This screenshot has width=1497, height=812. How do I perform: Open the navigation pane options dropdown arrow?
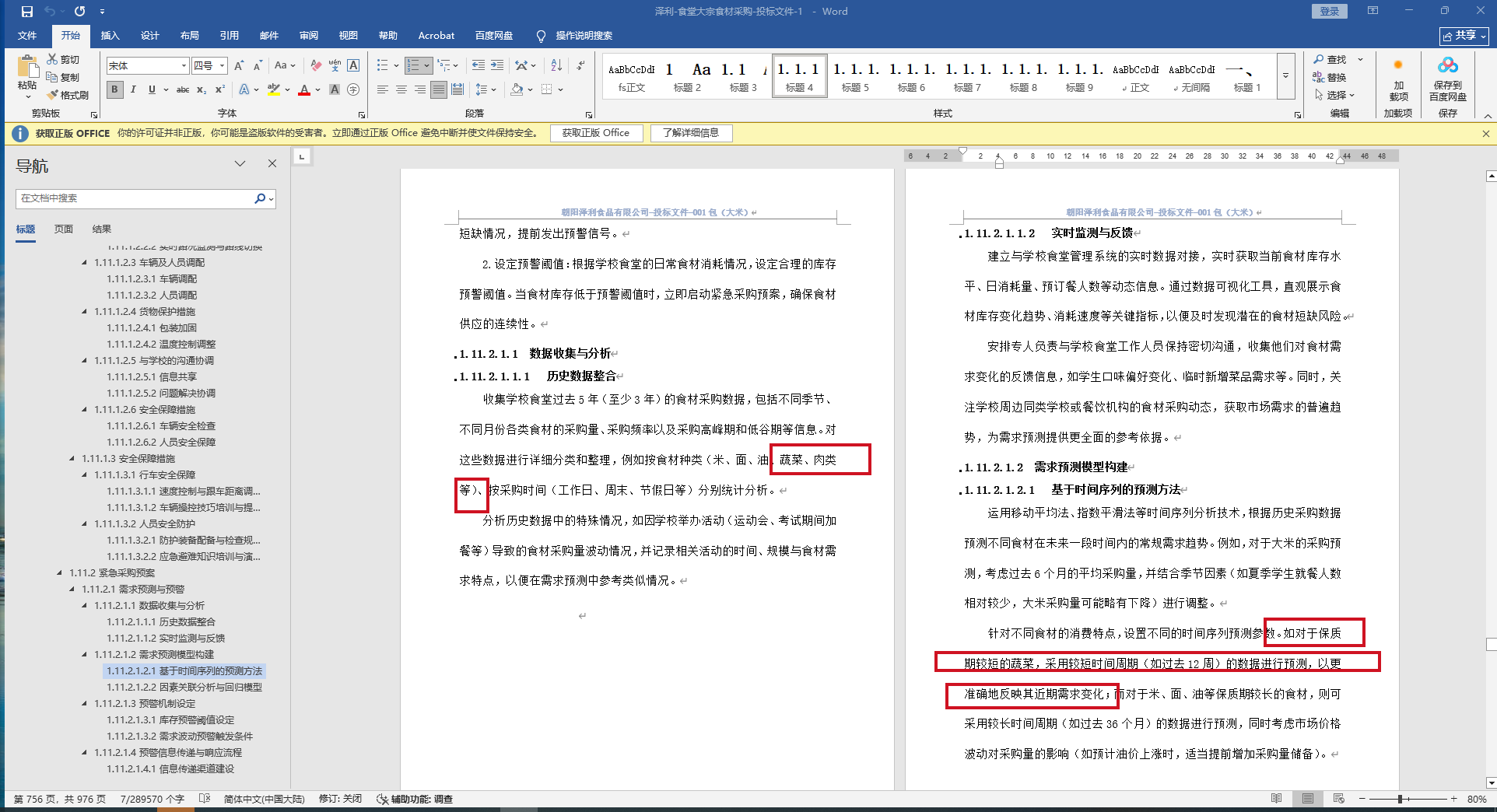point(240,163)
